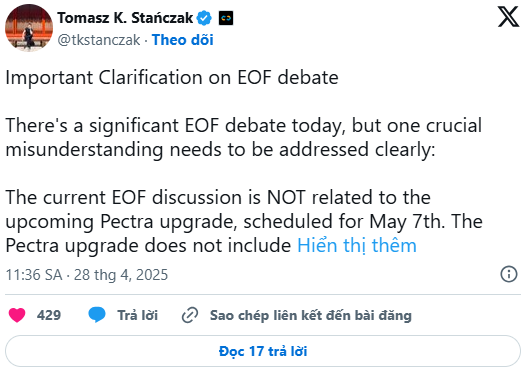Click the Tomasz K. Stańczak display name
This screenshot has height=373, width=528.
[x=125, y=18]
